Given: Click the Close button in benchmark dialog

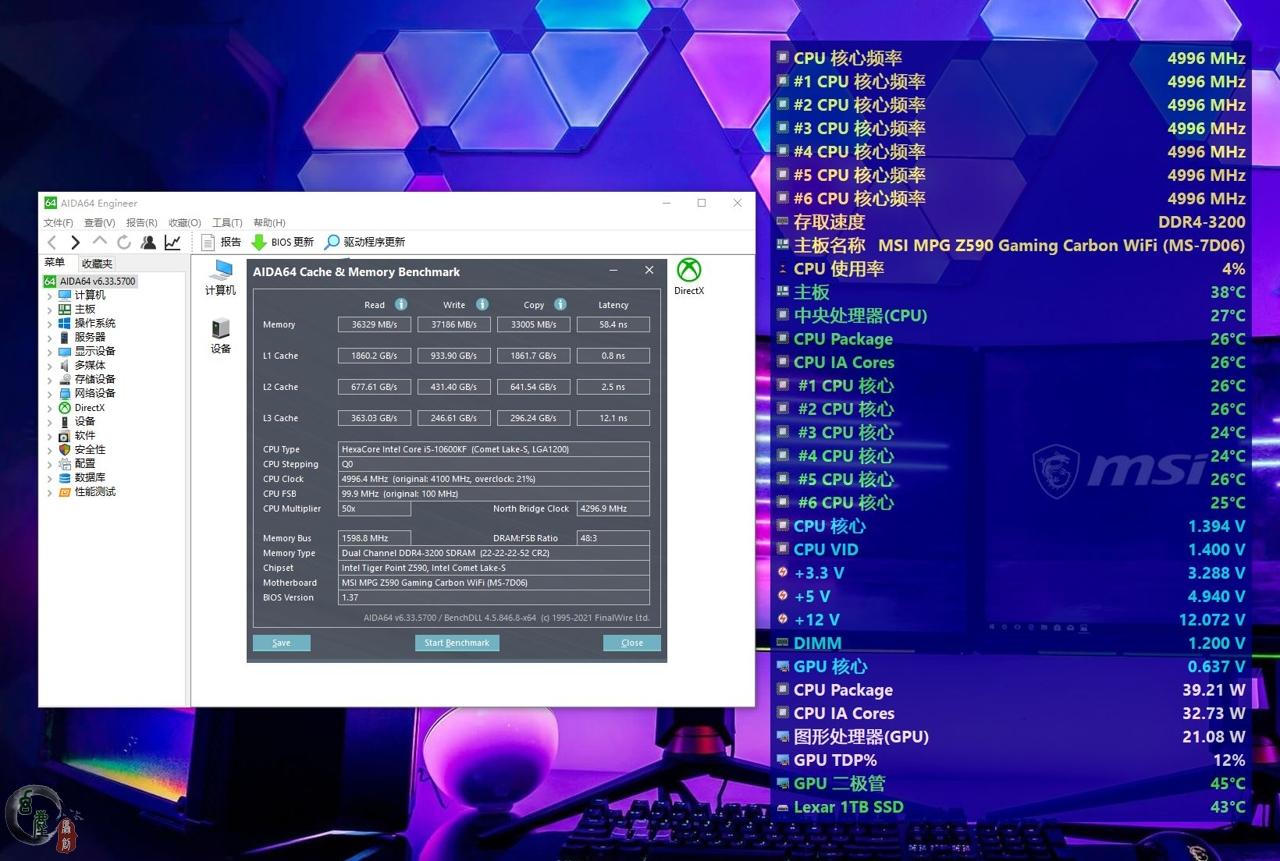Looking at the screenshot, I should pyautogui.click(x=632, y=643).
